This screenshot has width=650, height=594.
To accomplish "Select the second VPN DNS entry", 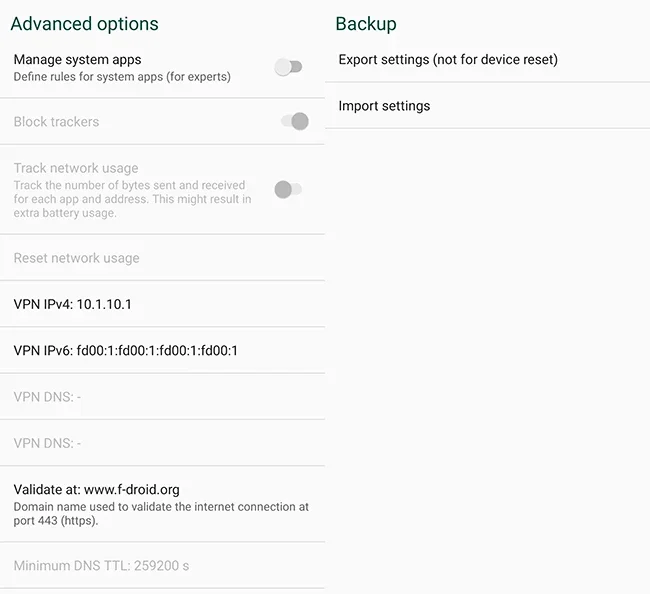I will point(47,443).
